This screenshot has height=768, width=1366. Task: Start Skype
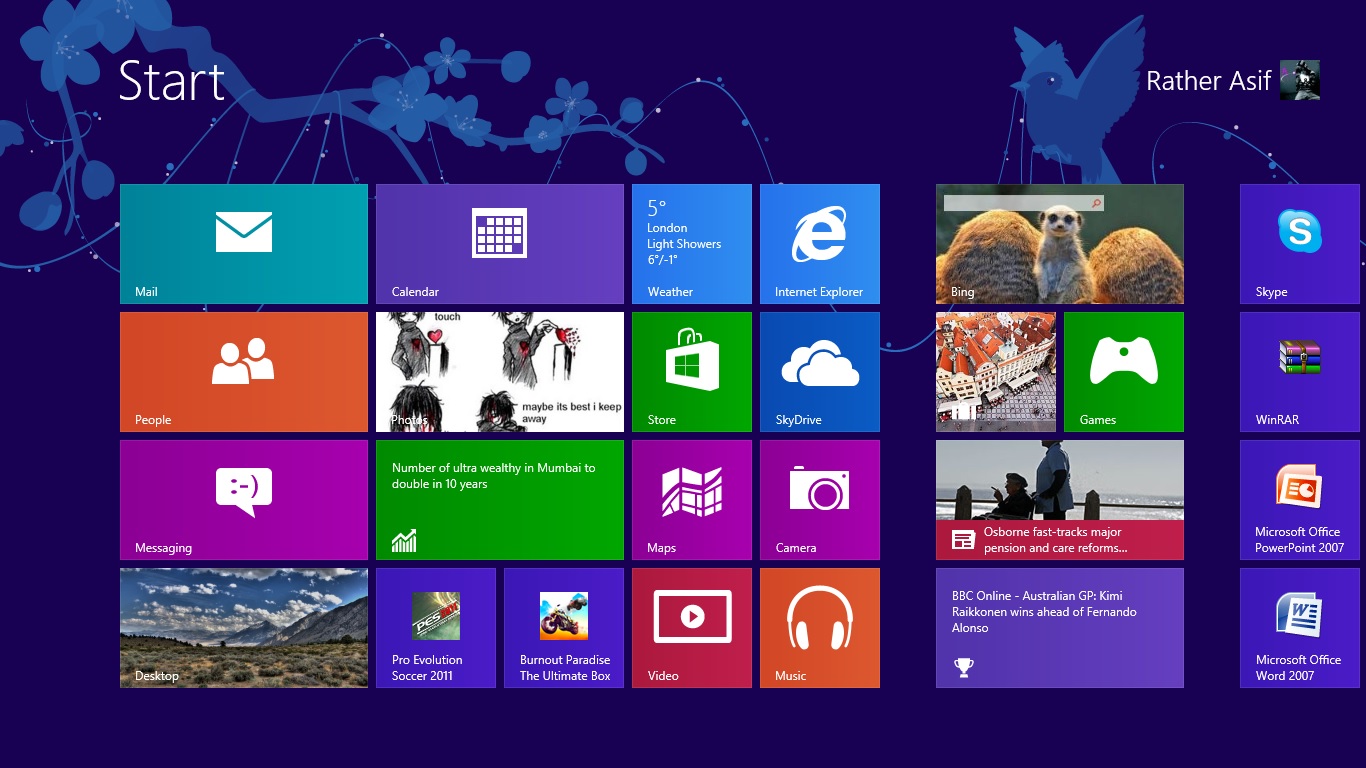pos(1299,243)
